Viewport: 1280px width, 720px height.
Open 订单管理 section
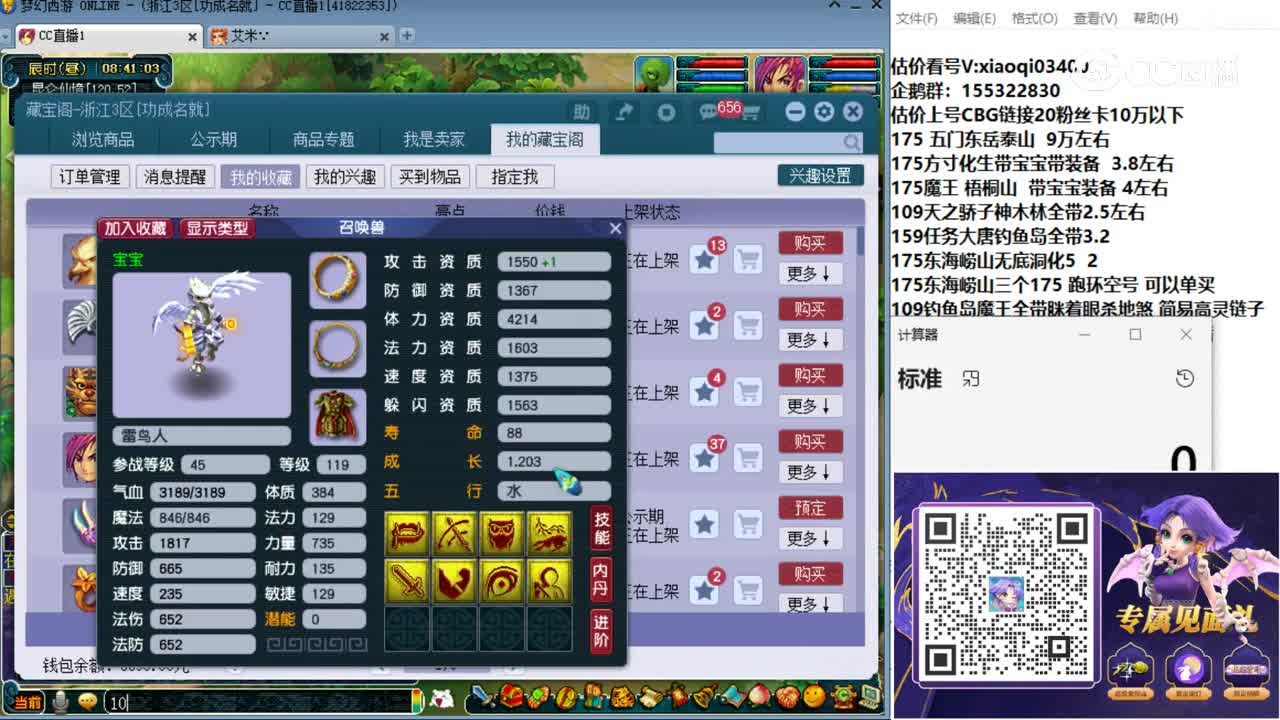(x=90, y=177)
